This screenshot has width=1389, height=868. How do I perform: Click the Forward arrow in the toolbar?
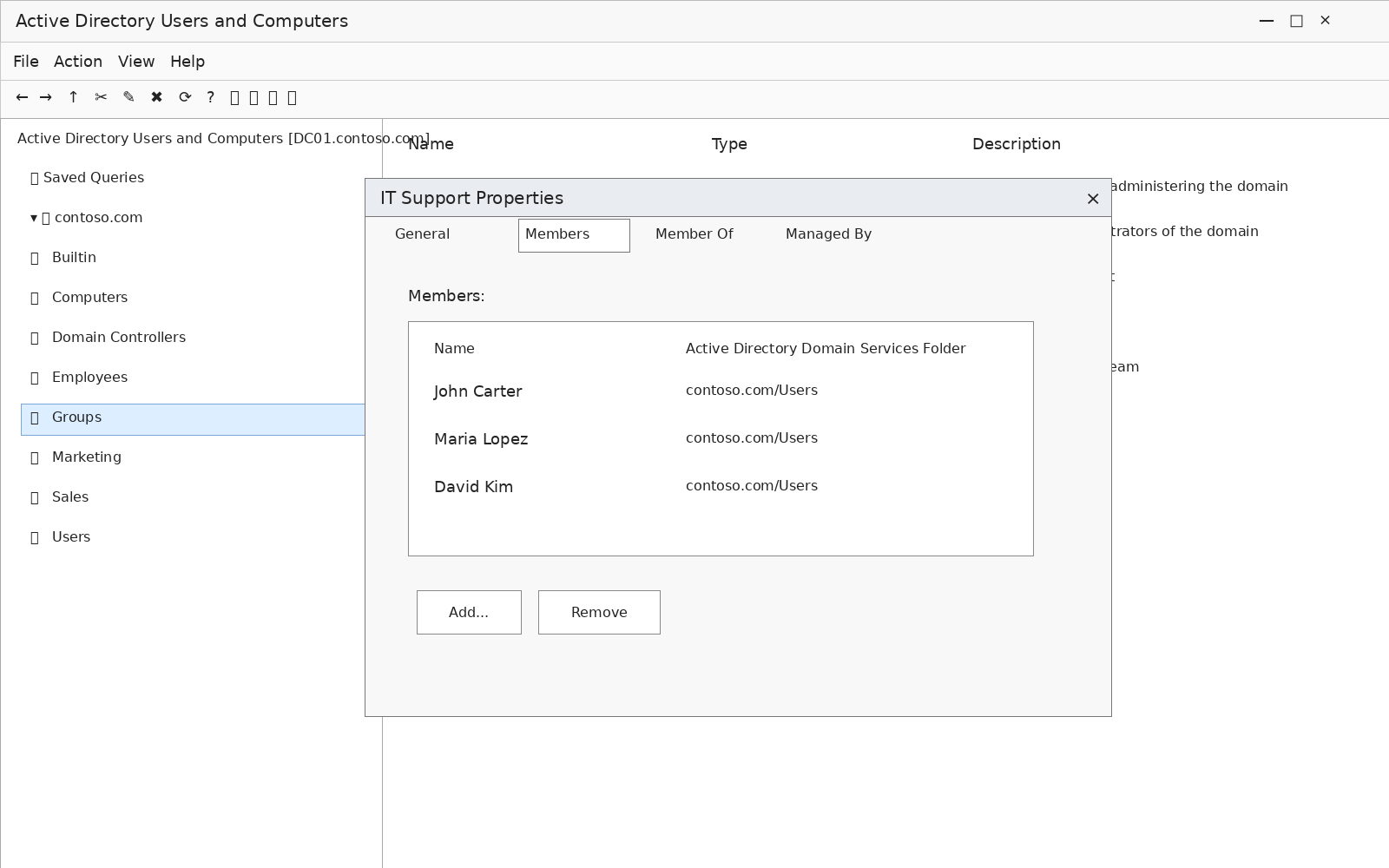tap(46, 97)
